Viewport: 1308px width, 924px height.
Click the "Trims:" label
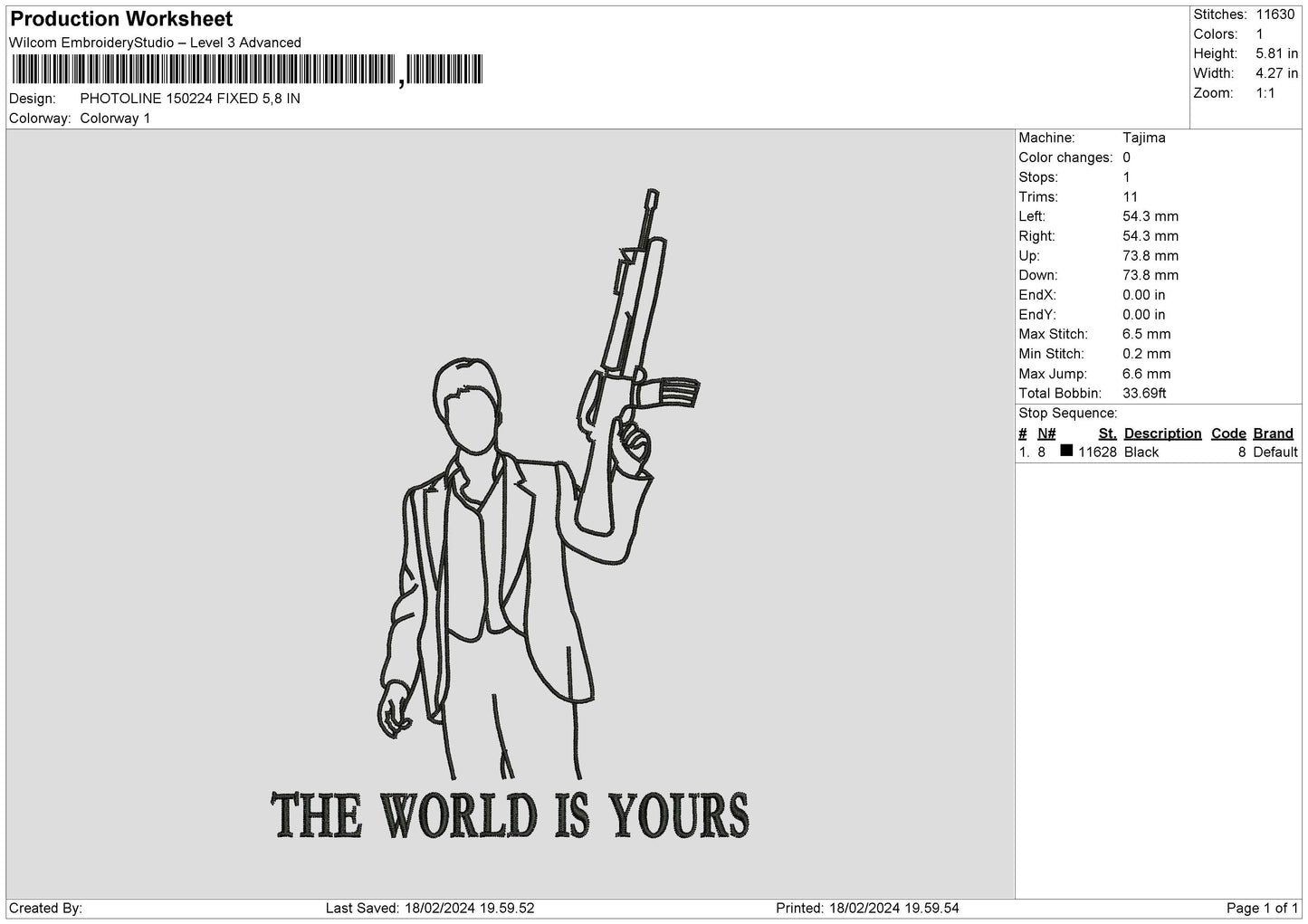(x=1037, y=197)
